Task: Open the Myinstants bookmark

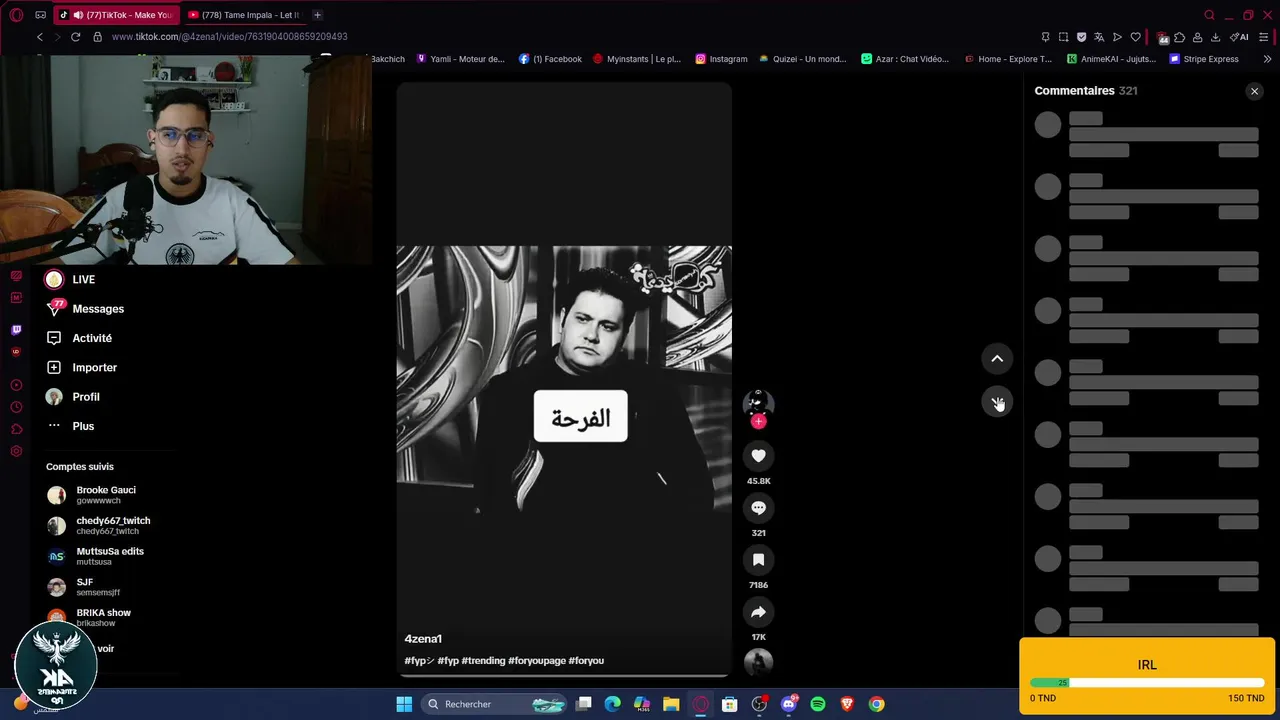Action: click(636, 59)
